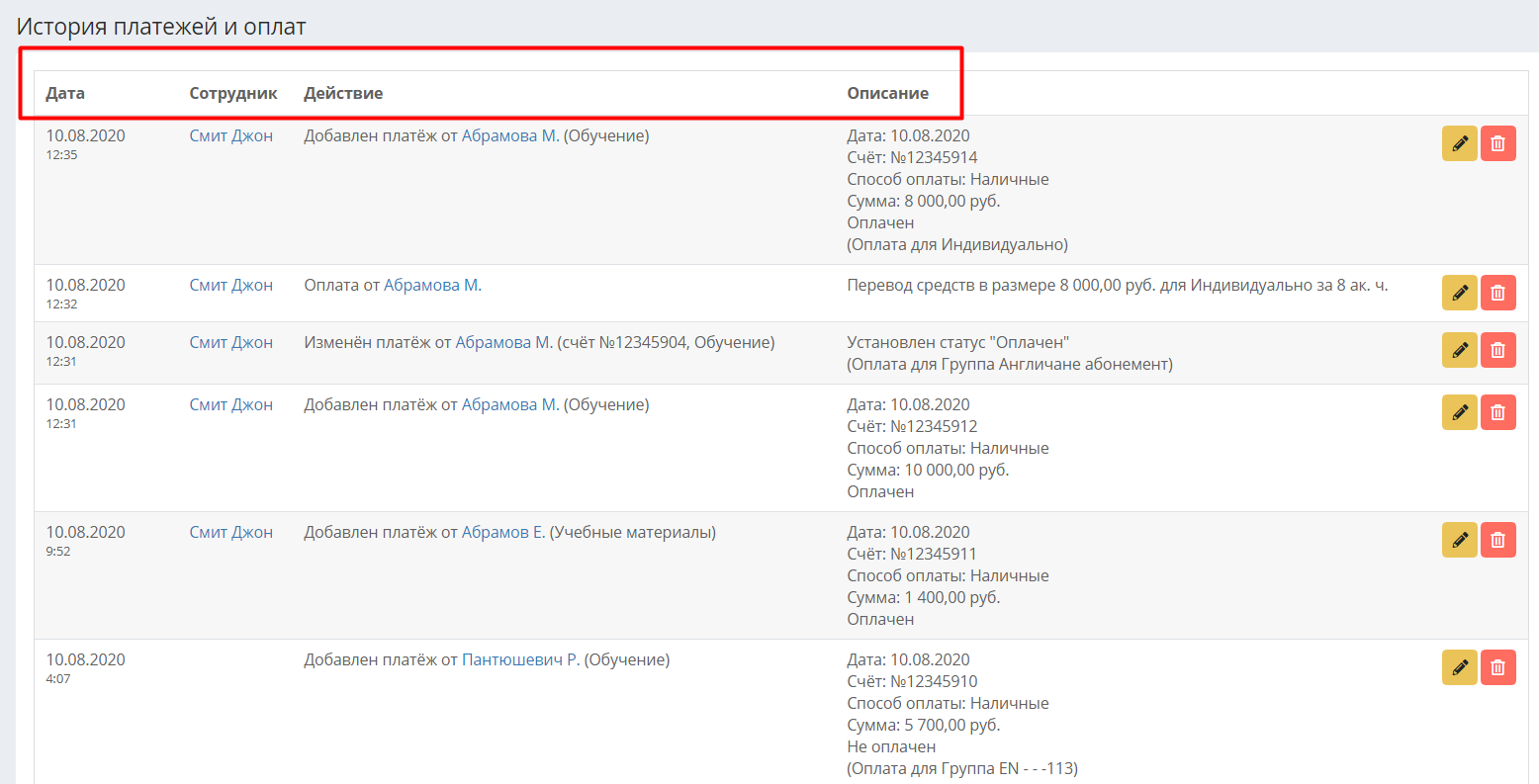Delete the record for invoice №12345912
1539x784 pixels.
pyautogui.click(x=1497, y=412)
